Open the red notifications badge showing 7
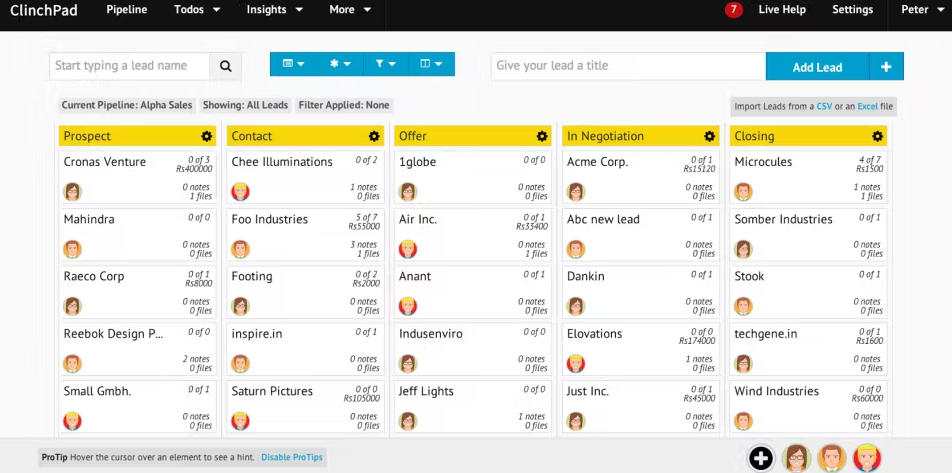 (x=734, y=10)
